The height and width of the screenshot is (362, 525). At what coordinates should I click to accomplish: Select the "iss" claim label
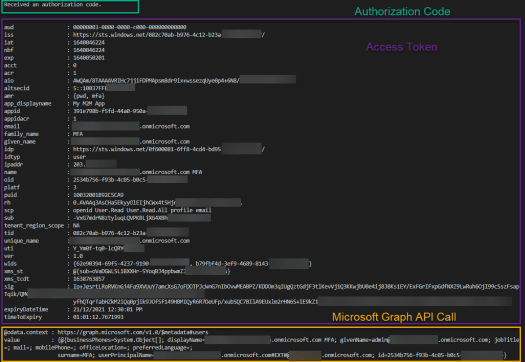(9, 35)
